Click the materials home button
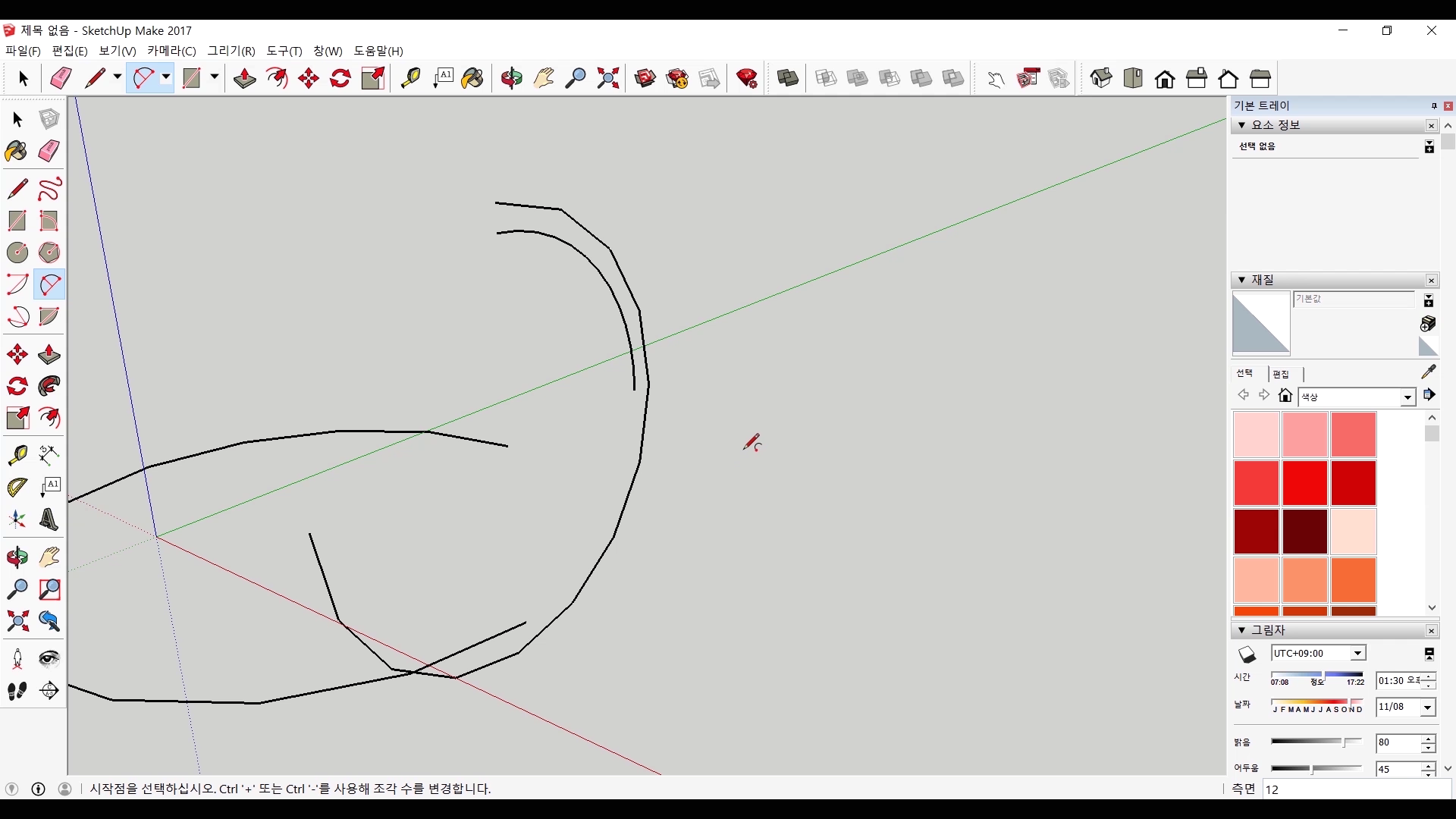Image resolution: width=1456 pixels, height=819 pixels. 1285,395
